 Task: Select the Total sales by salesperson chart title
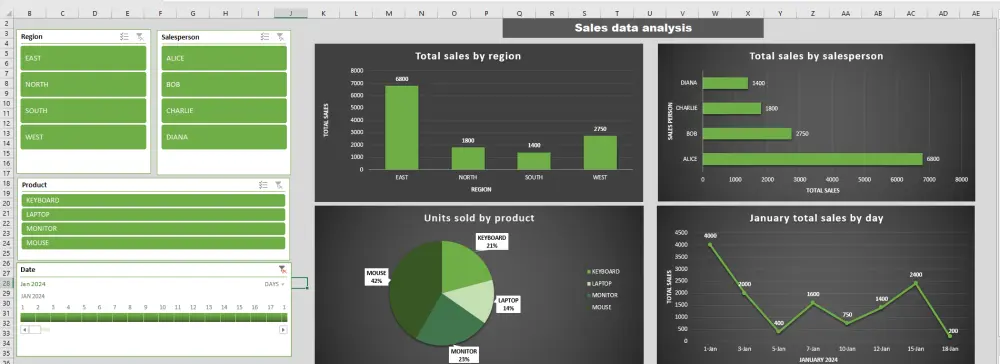[x=816, y=56]
